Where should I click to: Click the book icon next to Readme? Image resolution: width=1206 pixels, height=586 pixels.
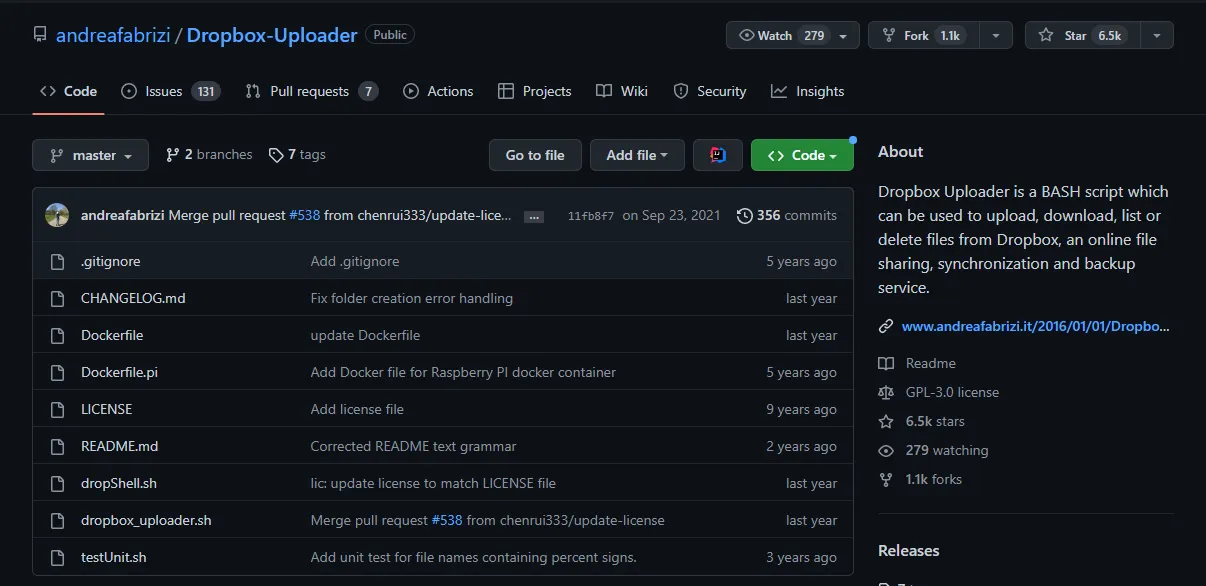pos(886,362)
